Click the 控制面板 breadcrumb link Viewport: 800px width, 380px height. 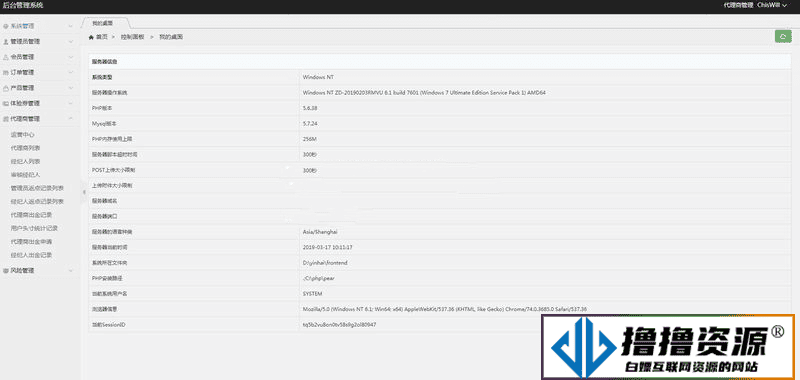pos(133,37)
